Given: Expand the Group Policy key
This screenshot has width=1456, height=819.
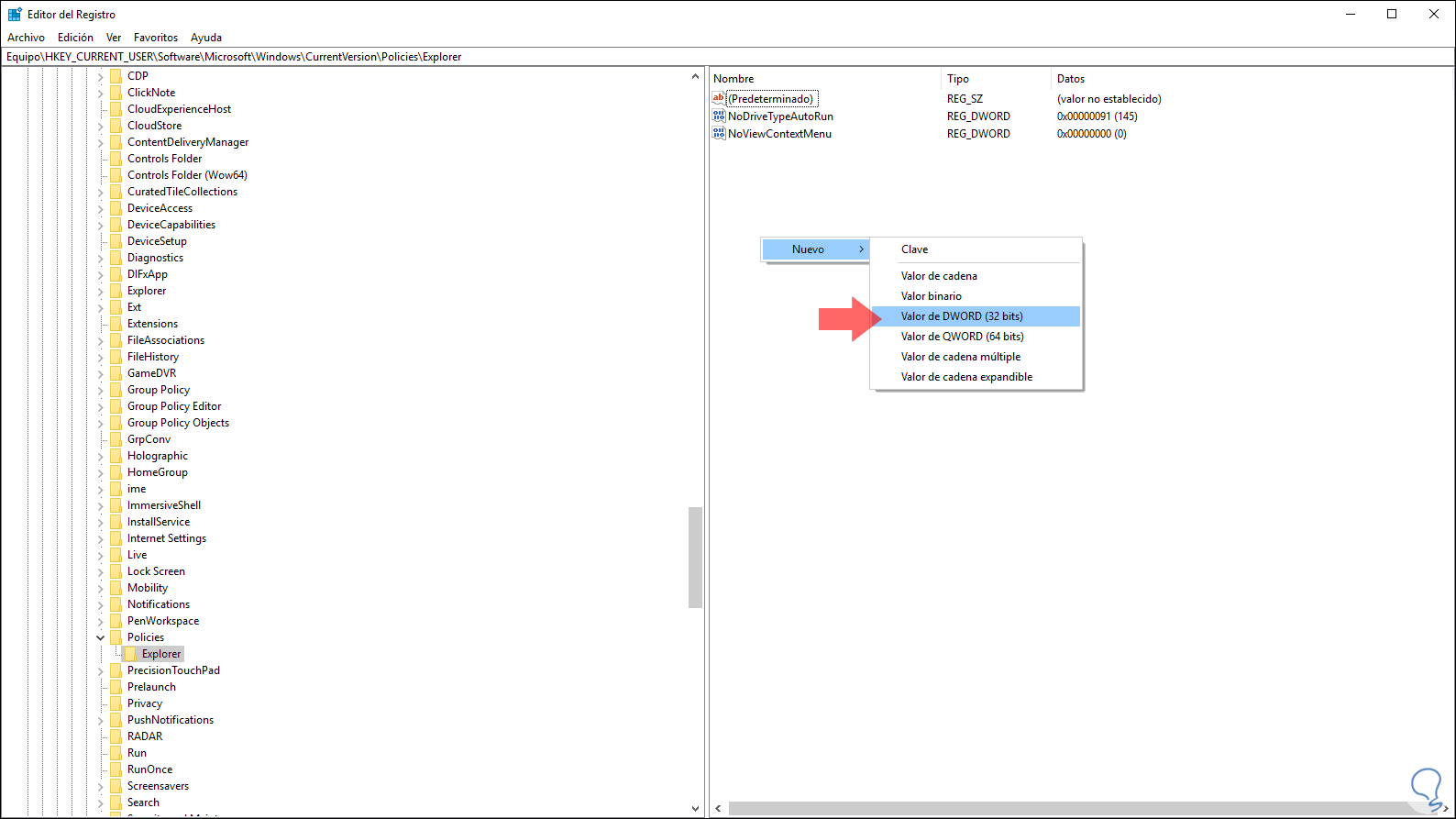Looking at the screenshot, I should [101, 390].
